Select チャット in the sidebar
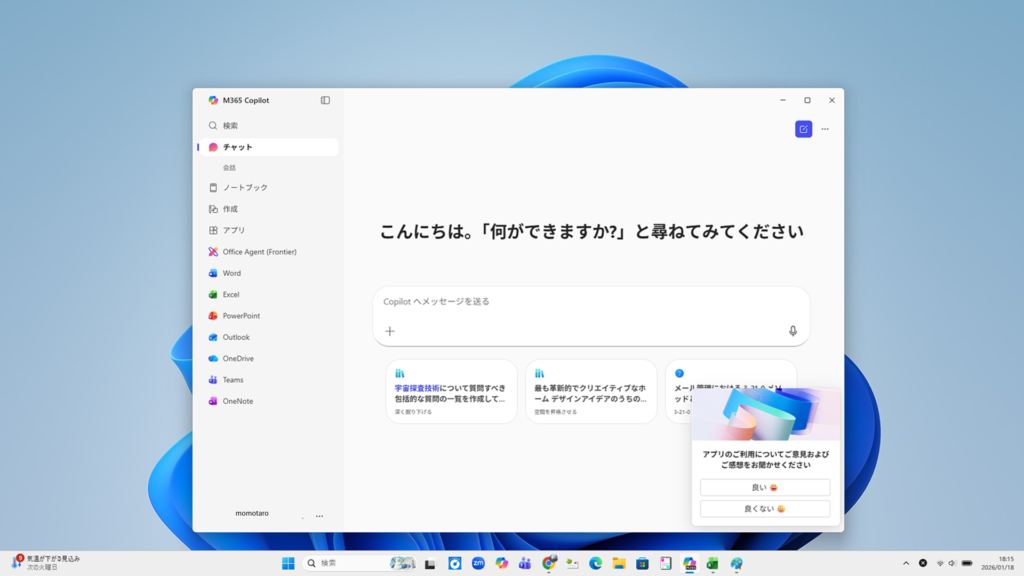Screen dimensions: 1024x576 coord(238,147)
